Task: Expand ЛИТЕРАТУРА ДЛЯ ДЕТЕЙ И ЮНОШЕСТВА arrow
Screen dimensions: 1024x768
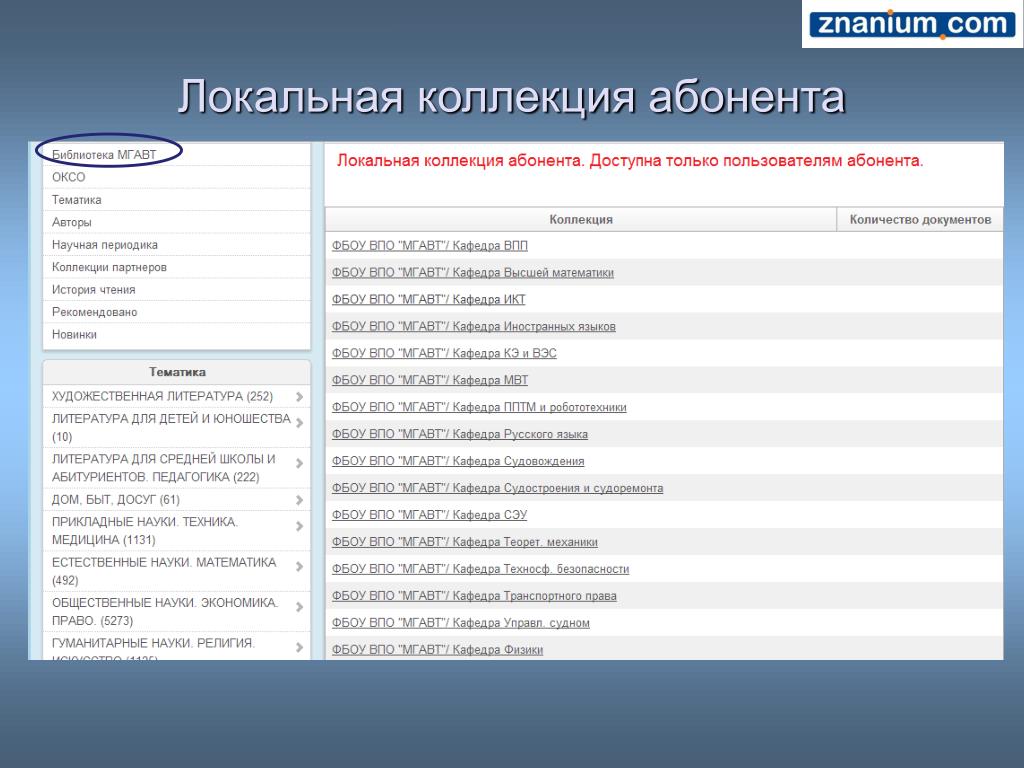Action: (x=299, y=423)
